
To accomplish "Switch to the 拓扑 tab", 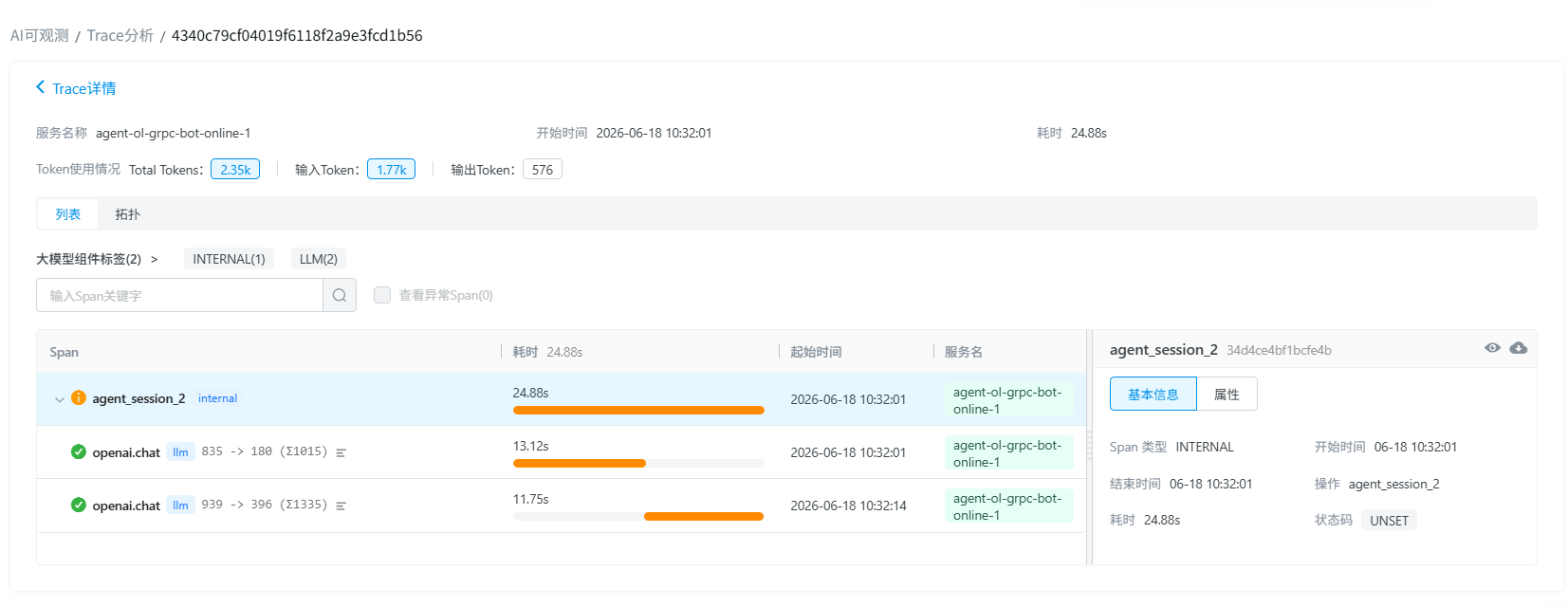I will pos(127,214).
